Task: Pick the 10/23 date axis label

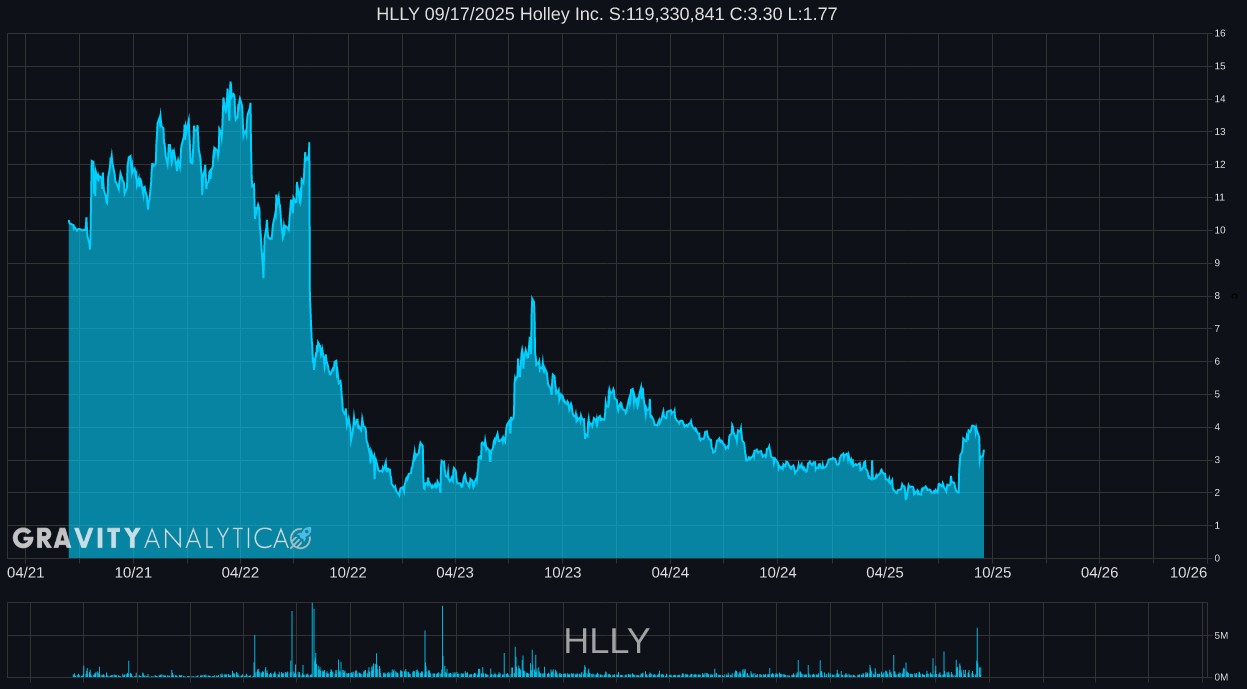Action: pyautogui.click(x=563, y=572)
